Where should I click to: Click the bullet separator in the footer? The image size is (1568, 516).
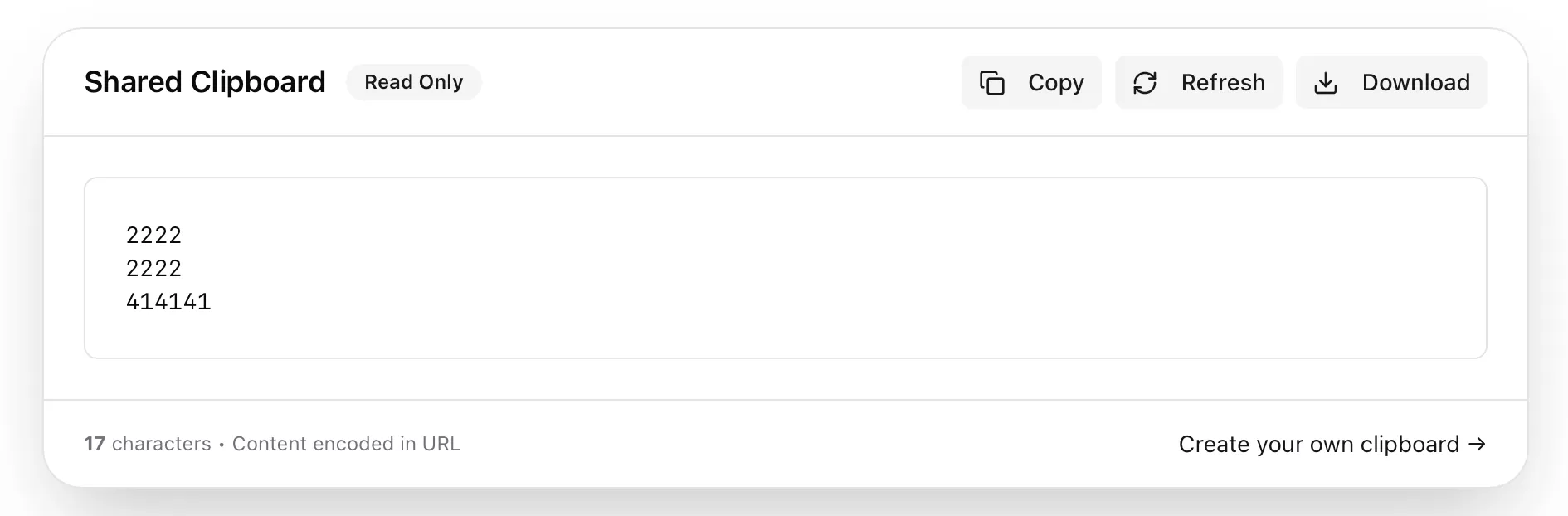(x=222, y=445)
